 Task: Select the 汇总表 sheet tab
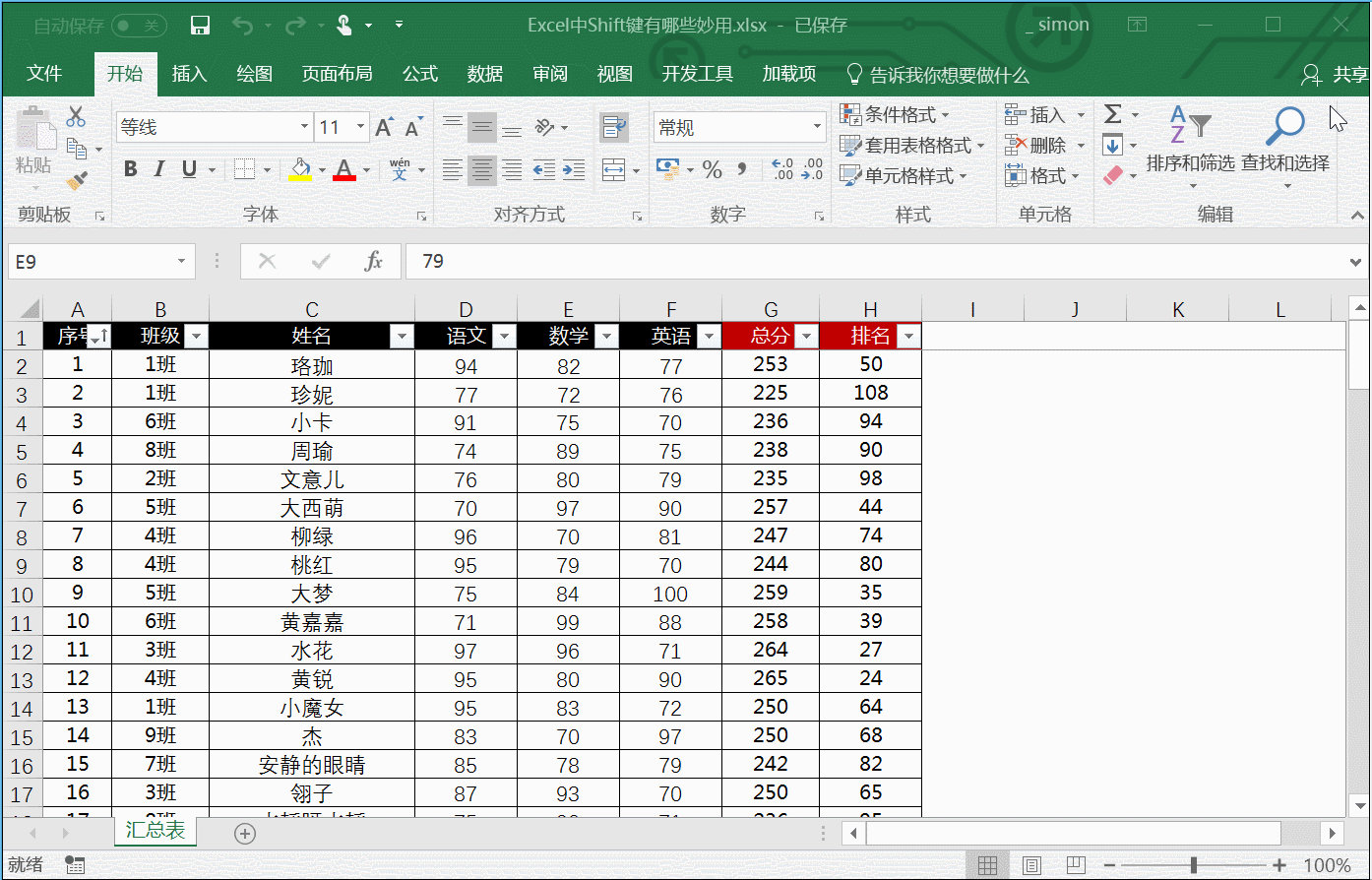coord(155,830)
